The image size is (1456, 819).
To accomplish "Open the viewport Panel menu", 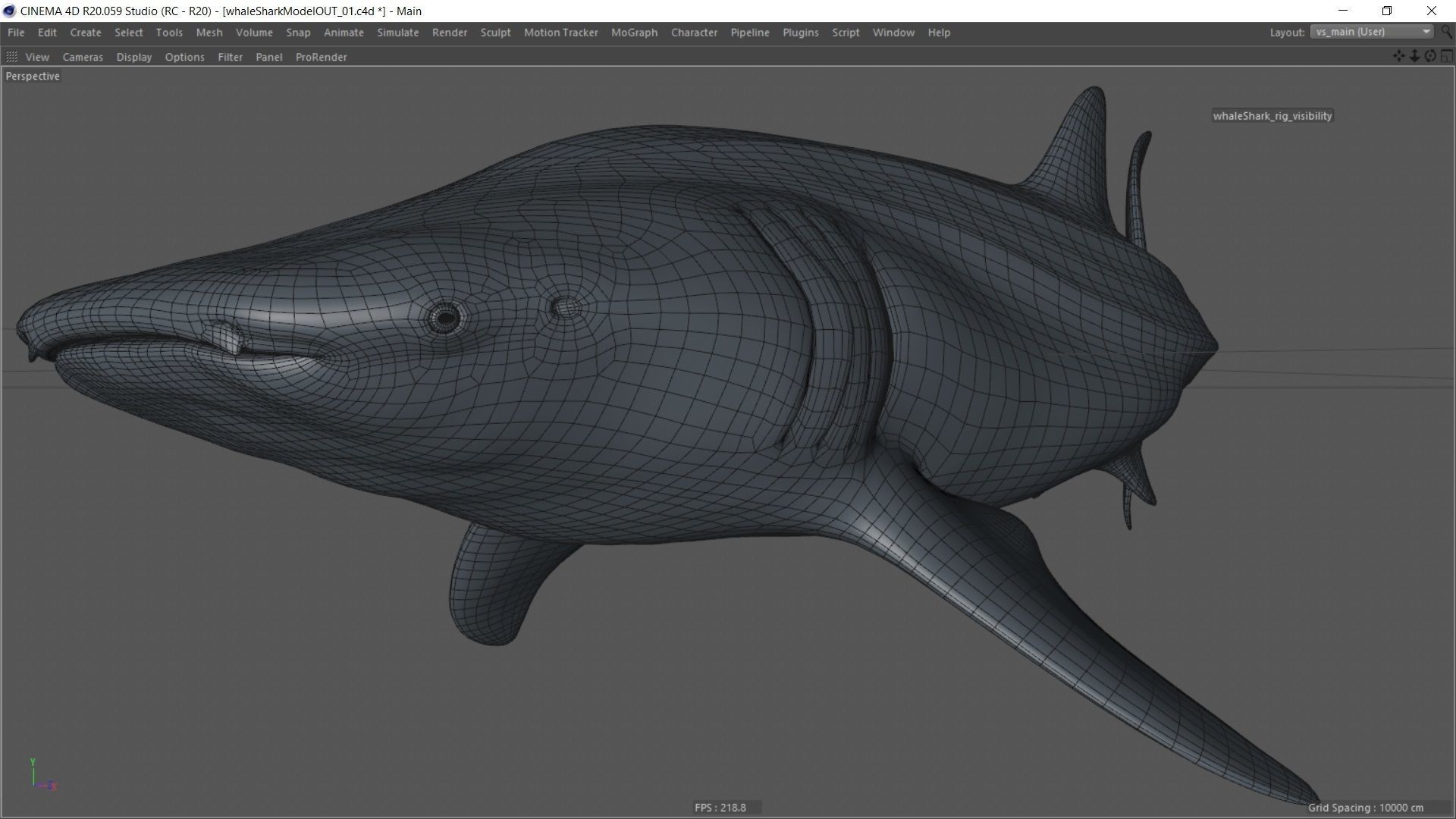I will tap(269, 57).
